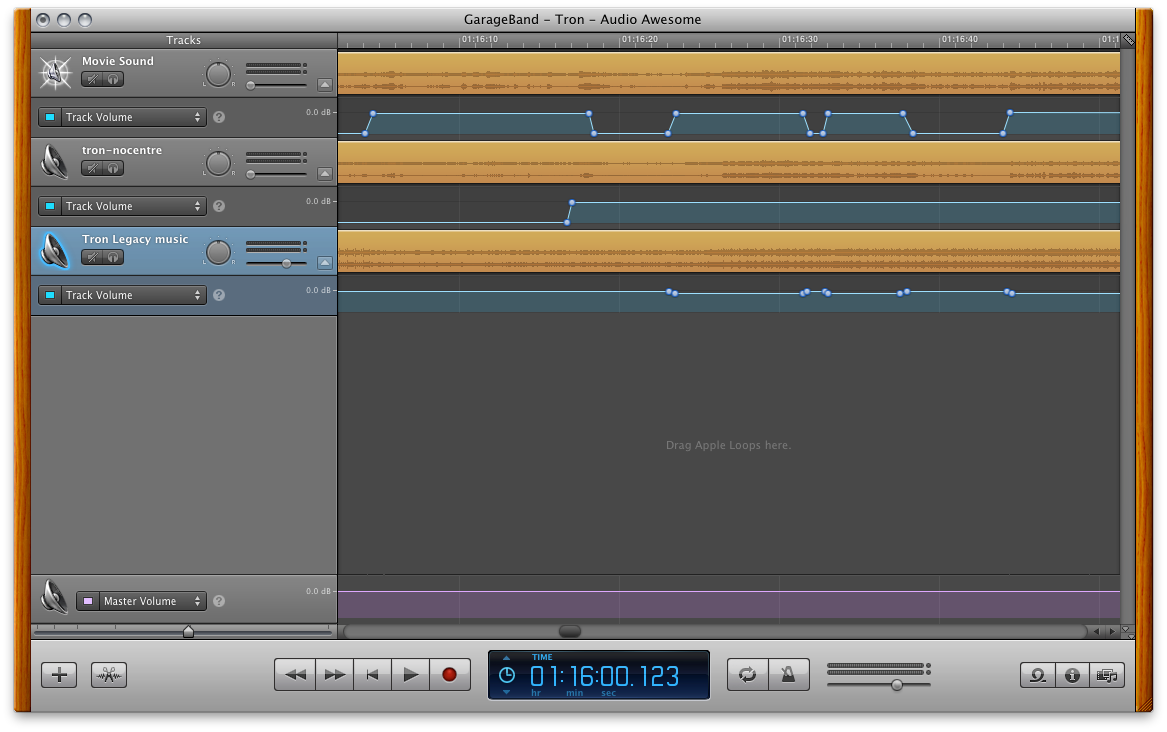Open Movie Sound Track Volume dropdown

[x=132, y=117]
